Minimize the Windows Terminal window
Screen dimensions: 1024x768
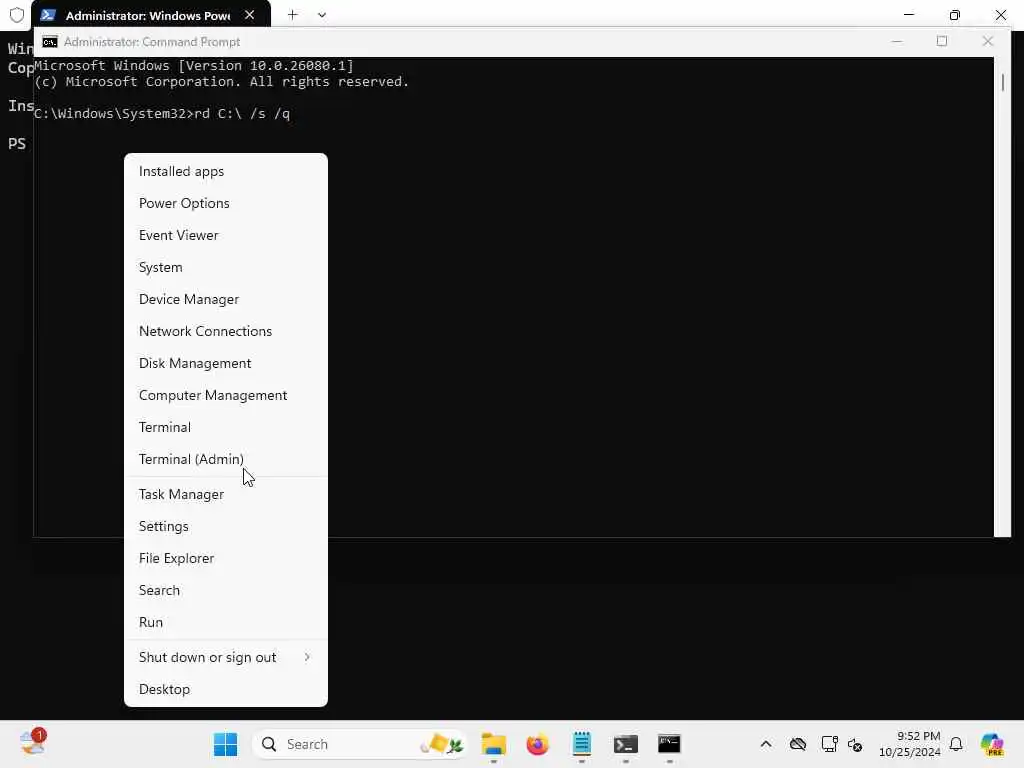click(x=909, y=14)
